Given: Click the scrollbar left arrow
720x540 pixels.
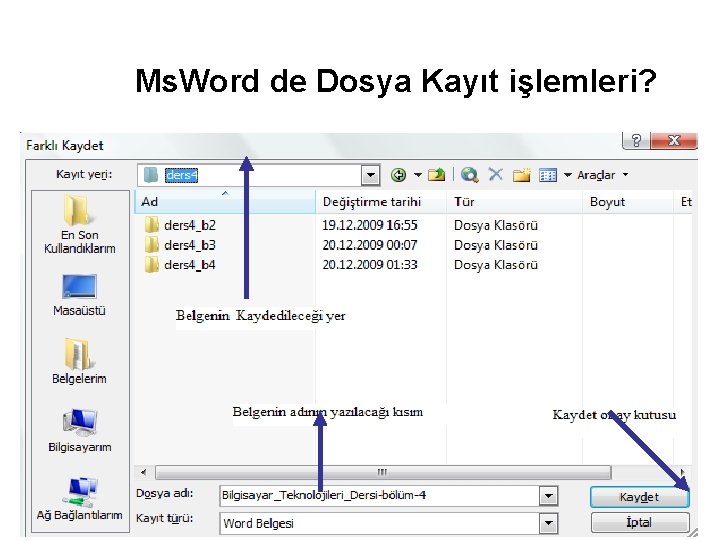Looking at the screenshot, I should coord(144,472).
